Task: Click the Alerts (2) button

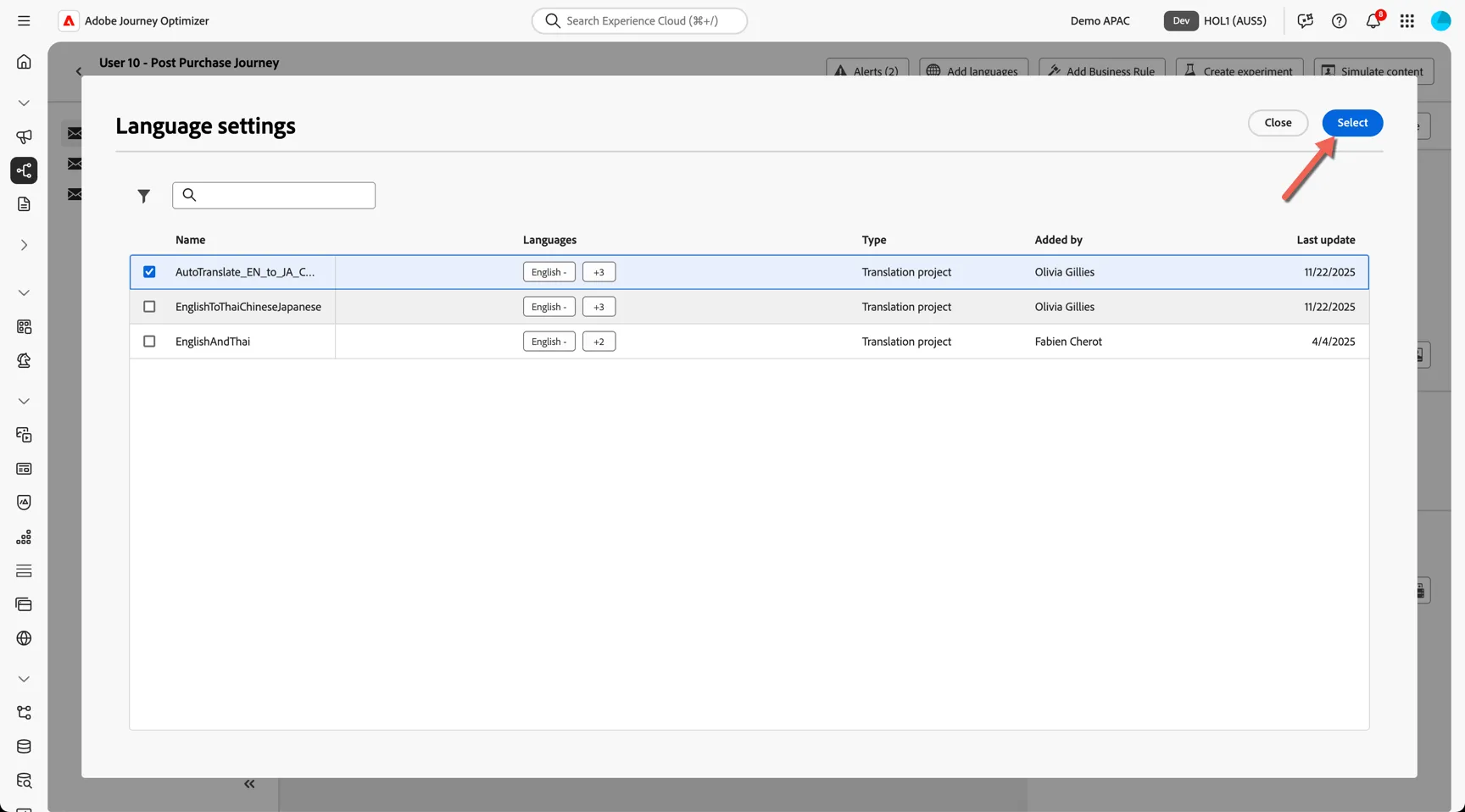Action: pos(867,68)
